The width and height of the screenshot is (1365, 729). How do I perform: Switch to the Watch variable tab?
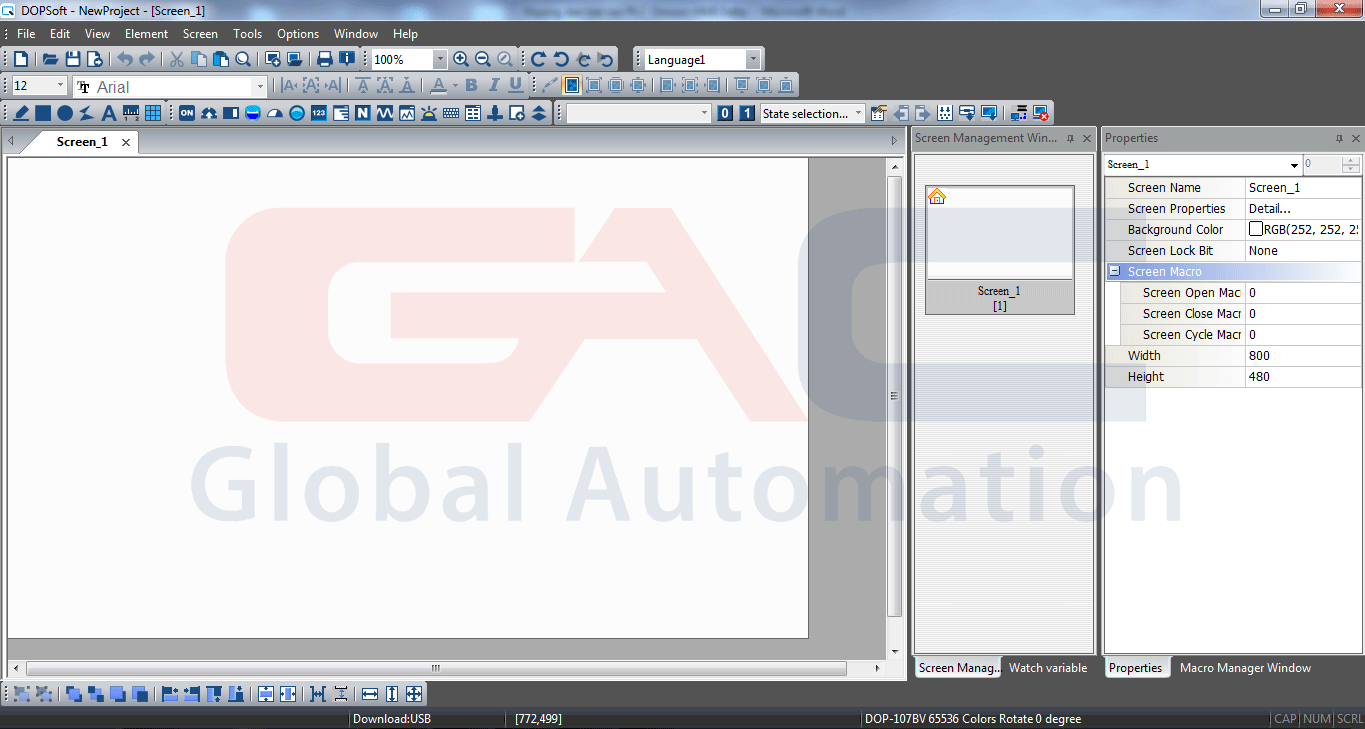pyautogui.click(x=1047, y=668)
